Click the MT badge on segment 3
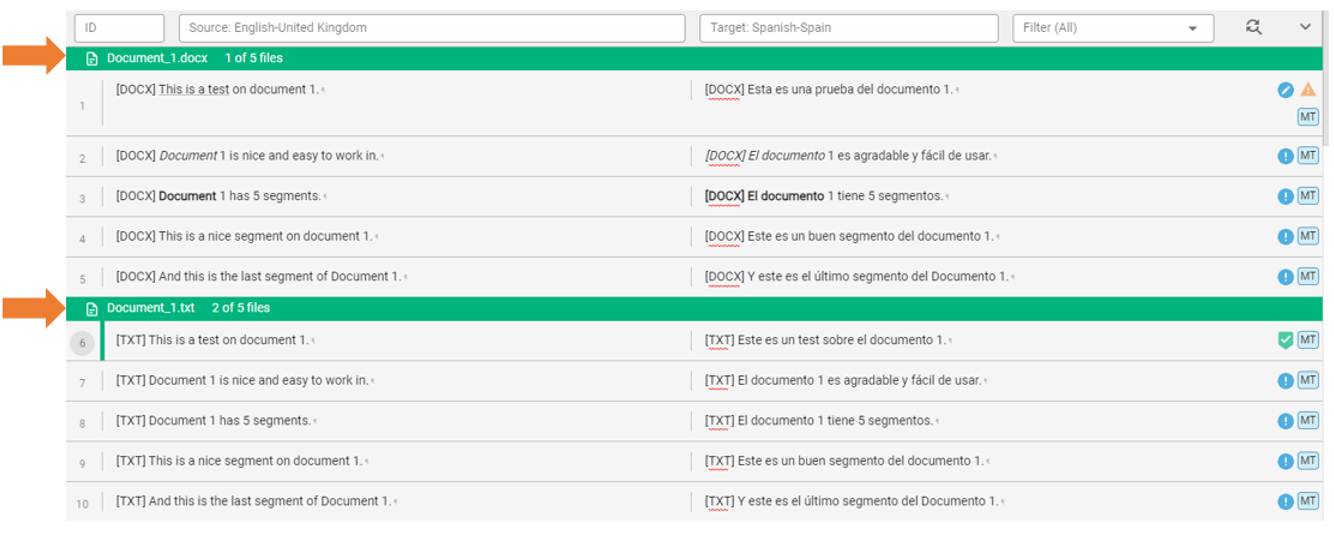The width and height of the screenshot is (1334, 543). (x=1308, y=196)
